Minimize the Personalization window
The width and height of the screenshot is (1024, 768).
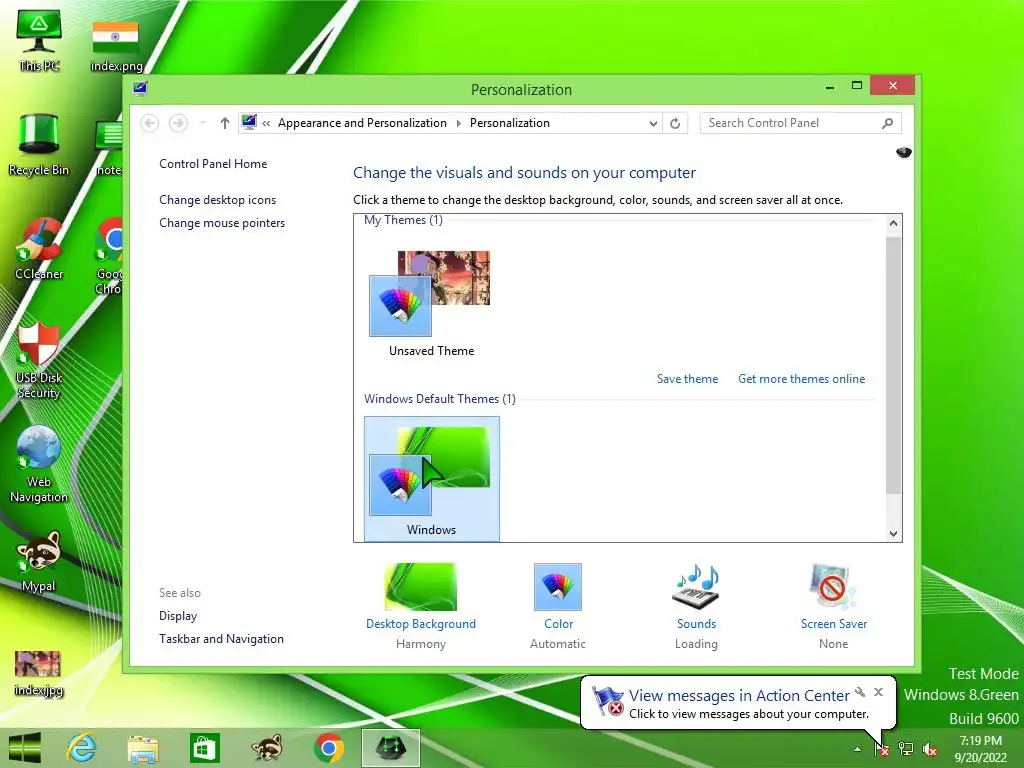pyautogui.click(x=830, y=86)
